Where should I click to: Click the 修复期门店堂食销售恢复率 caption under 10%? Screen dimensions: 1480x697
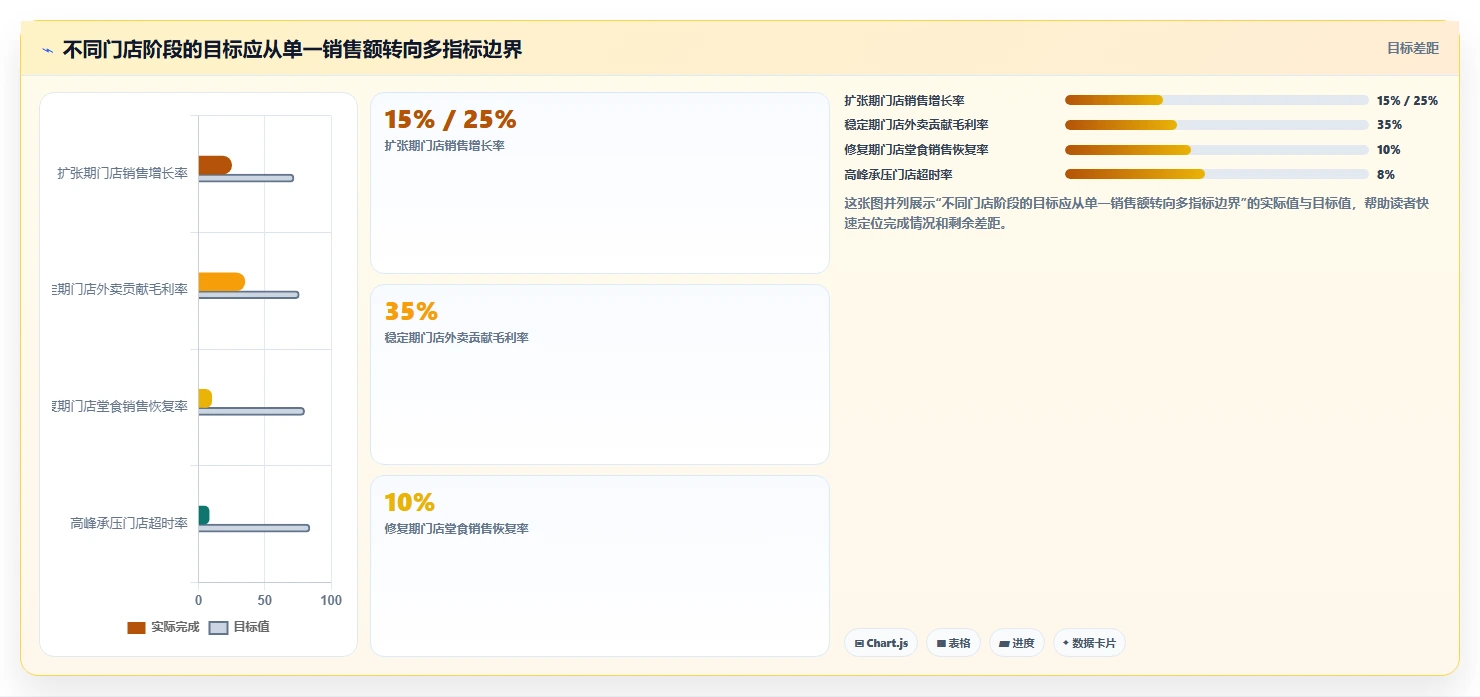click(x=456, y=529)
